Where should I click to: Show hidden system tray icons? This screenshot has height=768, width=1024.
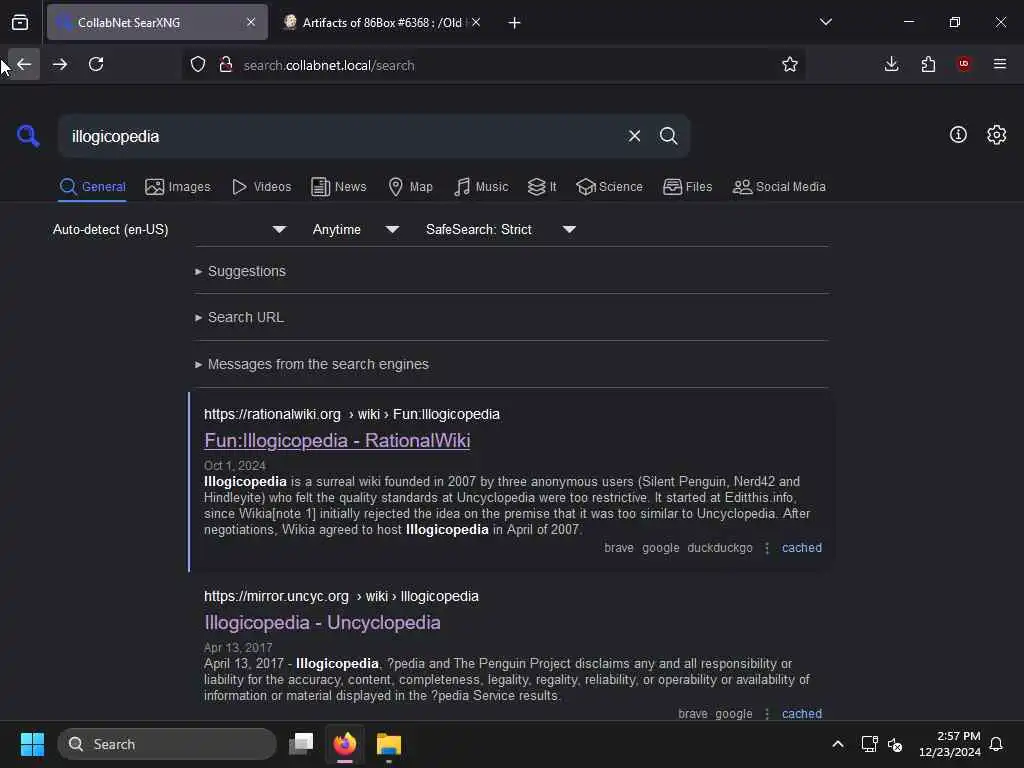[838, 744]
